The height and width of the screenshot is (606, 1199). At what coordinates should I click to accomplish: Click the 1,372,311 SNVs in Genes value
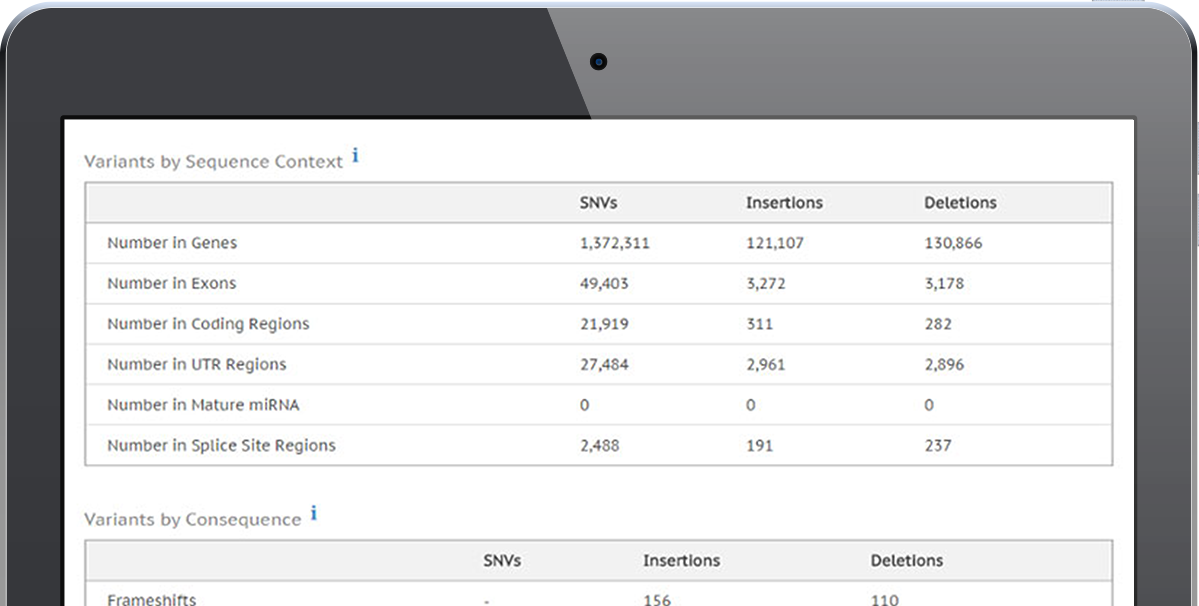click(x=614, y=243)
